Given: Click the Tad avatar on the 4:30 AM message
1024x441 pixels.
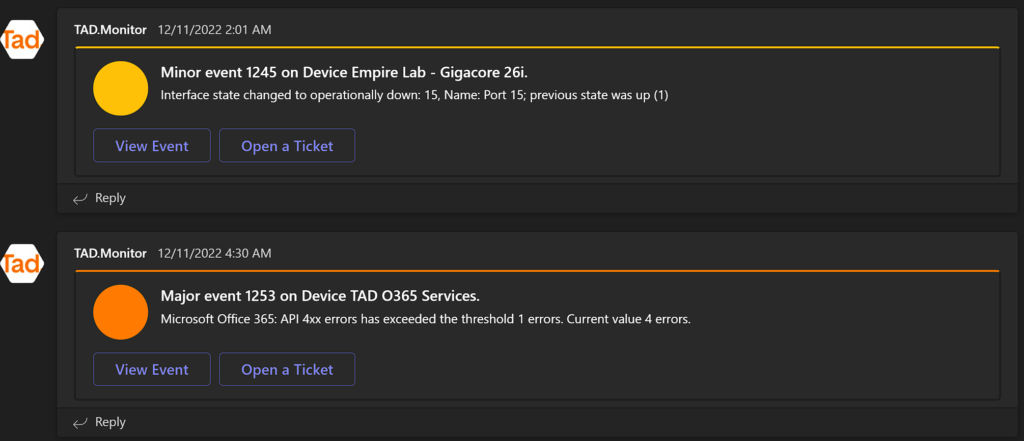Looking at the screenshot, I should (x=23, y=263).
